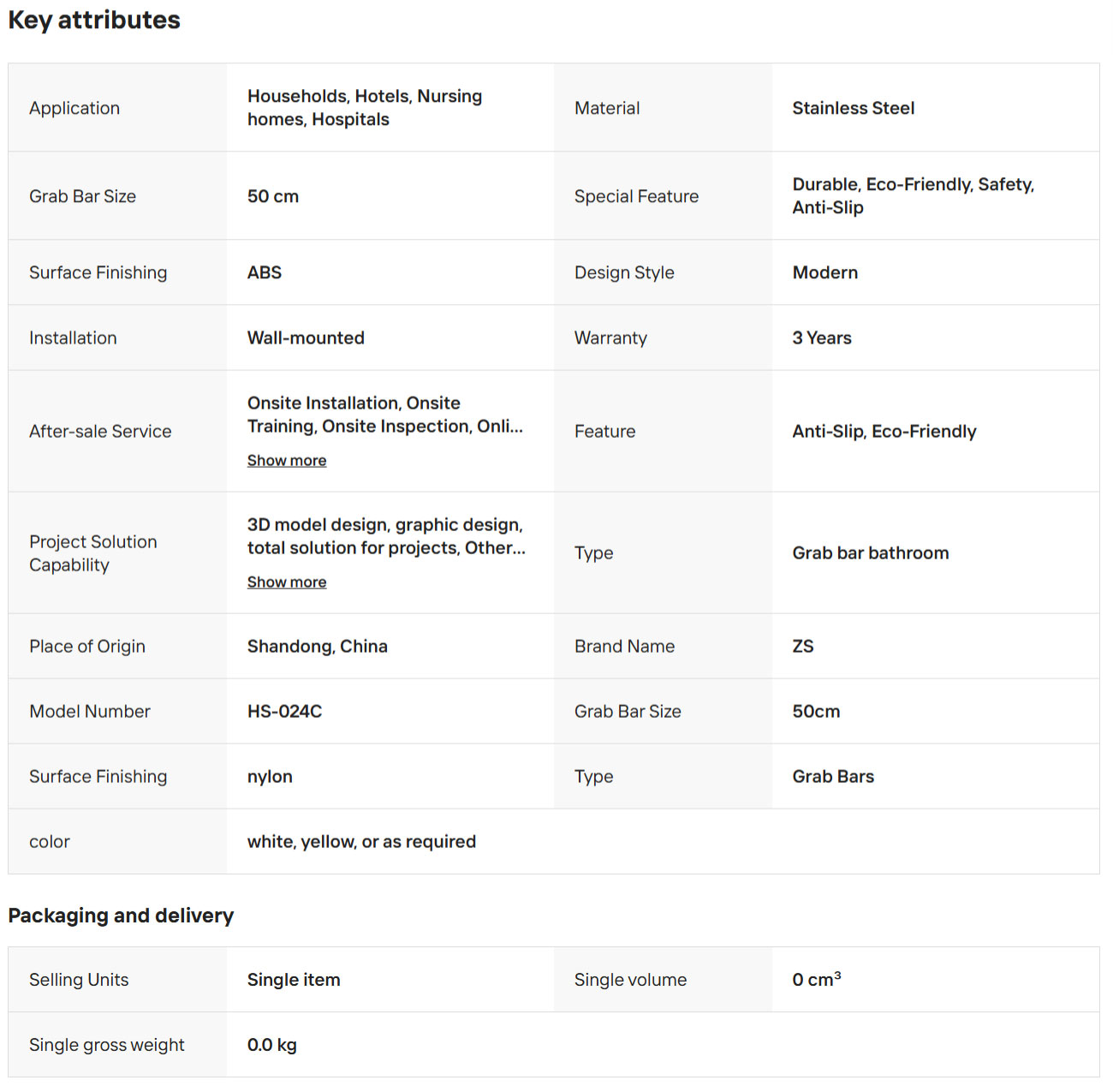Expand Project Solution Capability Show more link
This screenshot has height=1092, width=1113.
tap(287, 582)
